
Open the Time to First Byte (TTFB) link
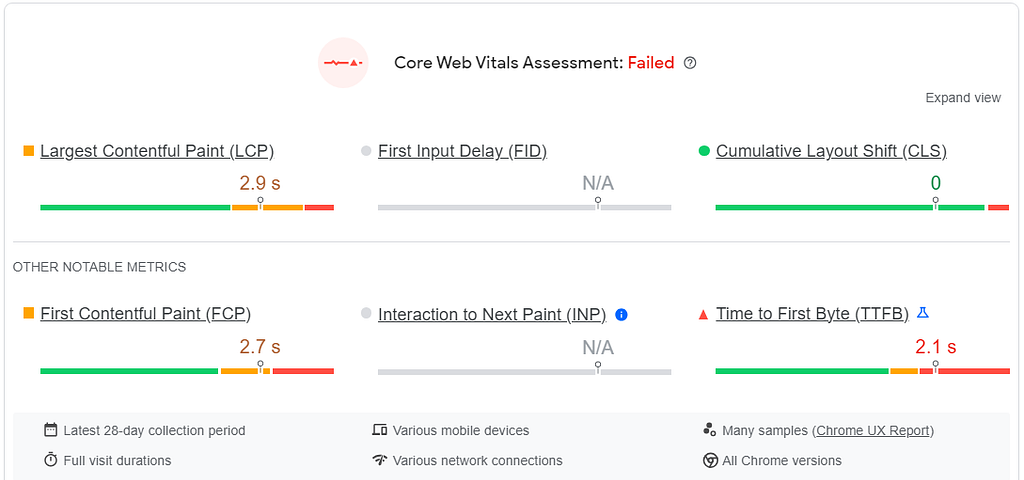(x=812, y=314)
